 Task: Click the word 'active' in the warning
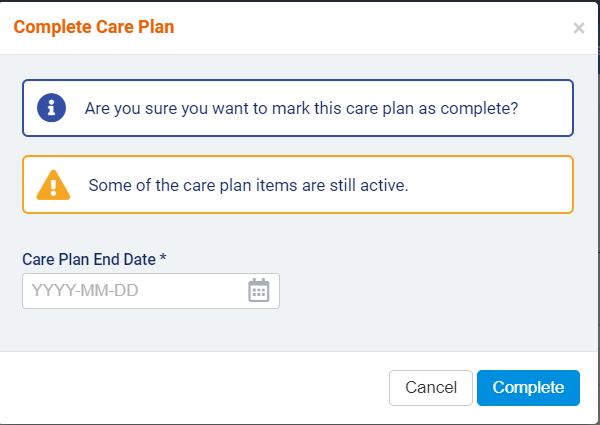(x=383, y=185)
